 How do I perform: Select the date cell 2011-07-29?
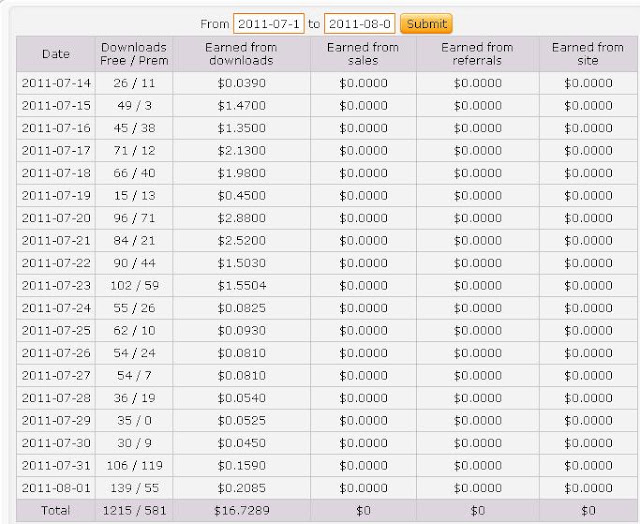(56, 420)
